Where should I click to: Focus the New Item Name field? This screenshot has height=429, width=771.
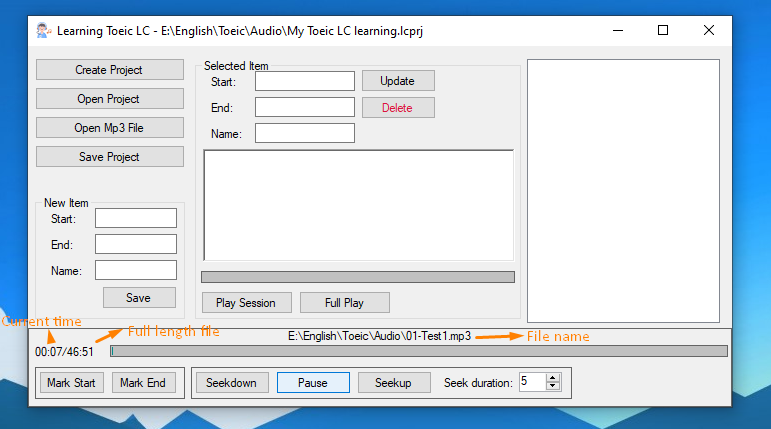(136, 270)
